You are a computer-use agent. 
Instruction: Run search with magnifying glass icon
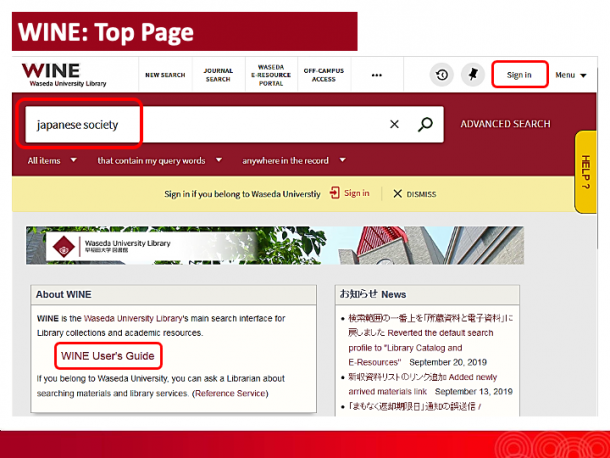425,124
